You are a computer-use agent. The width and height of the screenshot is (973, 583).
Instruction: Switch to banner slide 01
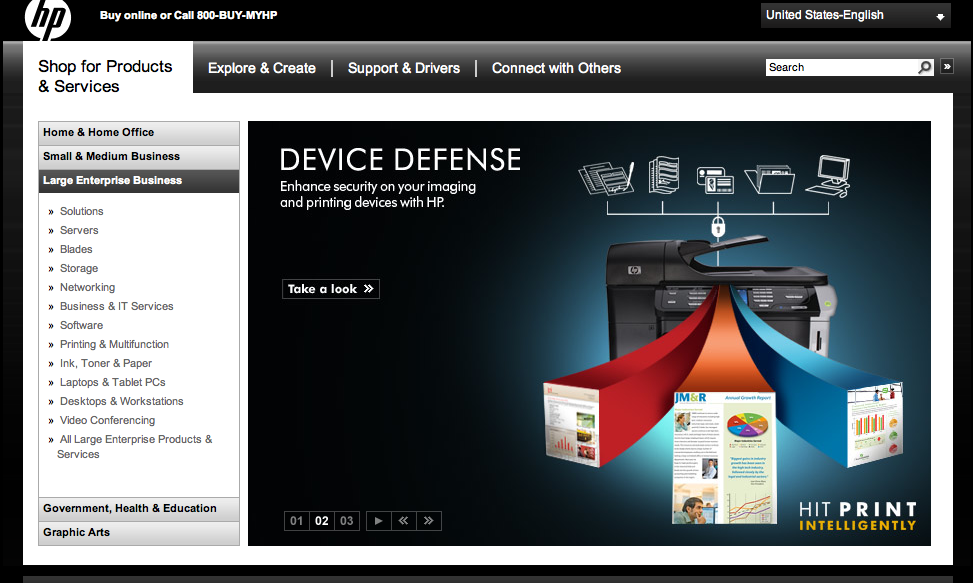pos(297,521)
